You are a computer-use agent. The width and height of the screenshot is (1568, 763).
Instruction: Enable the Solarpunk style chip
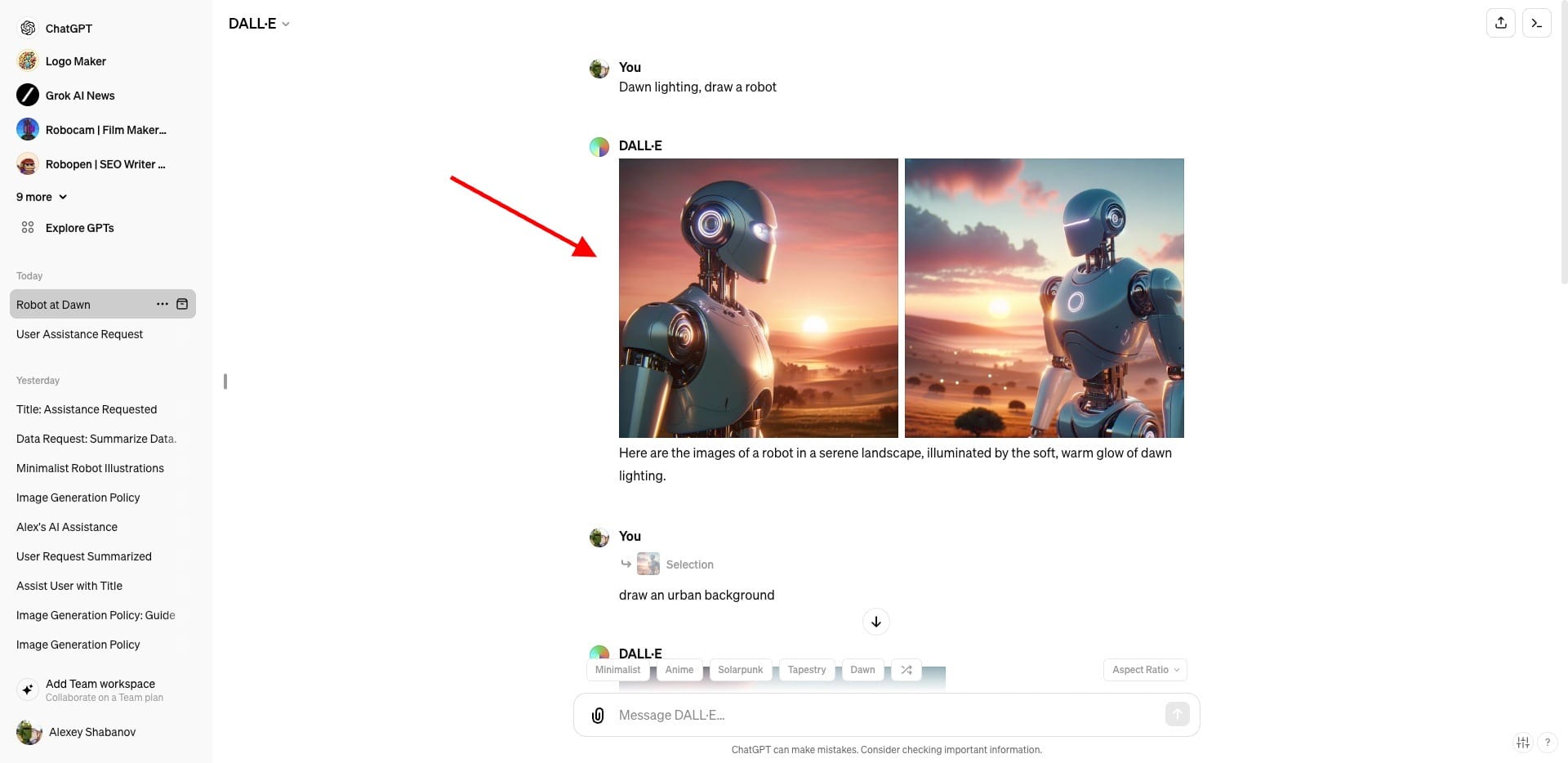(740, 669)
